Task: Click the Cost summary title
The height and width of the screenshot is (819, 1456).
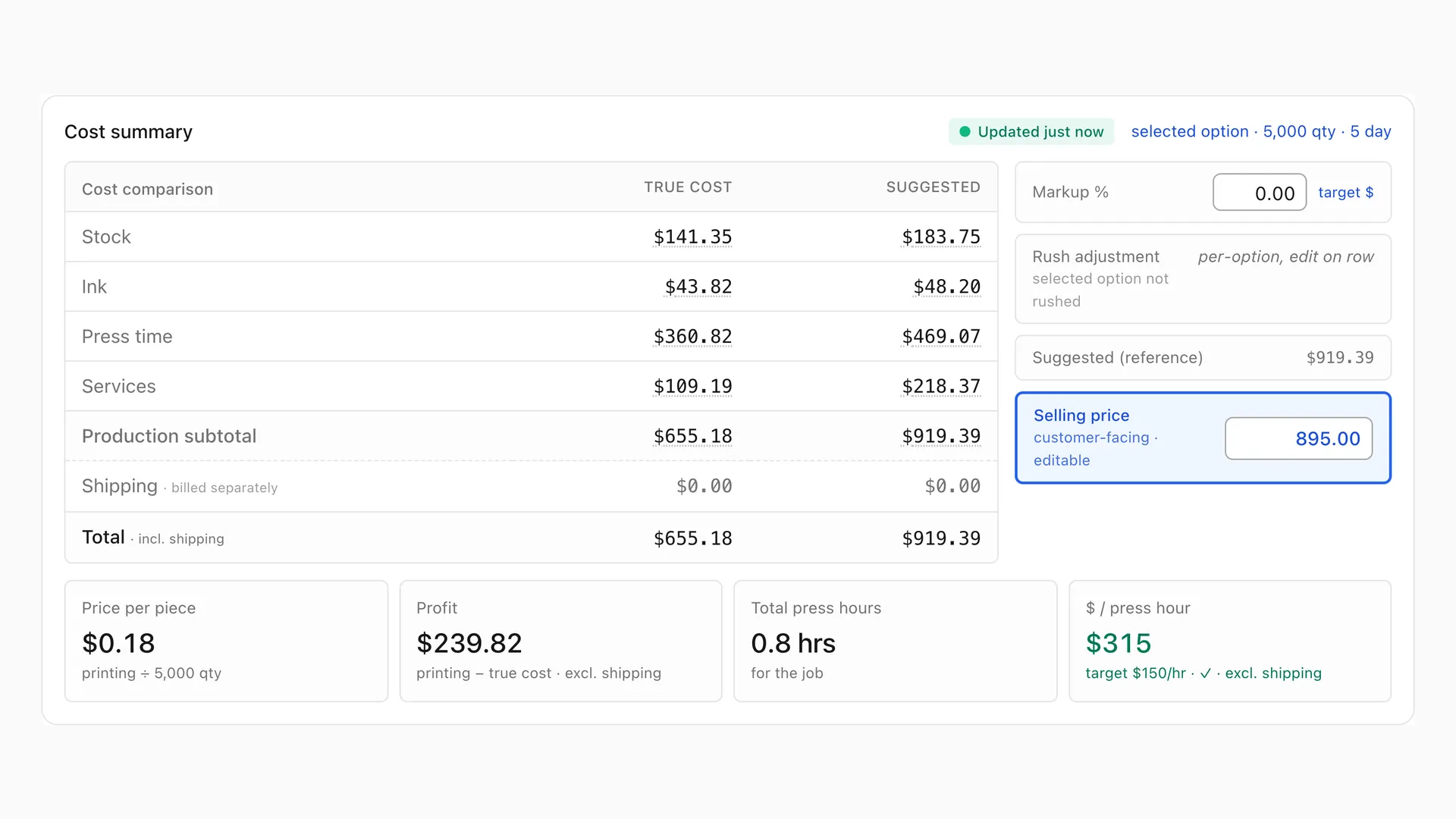Action: point(128,132)
